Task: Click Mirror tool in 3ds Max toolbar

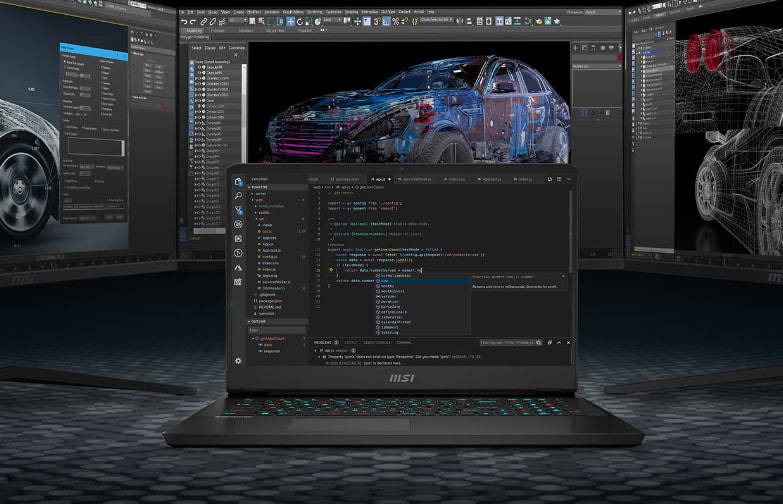Action: click(459, 21)
